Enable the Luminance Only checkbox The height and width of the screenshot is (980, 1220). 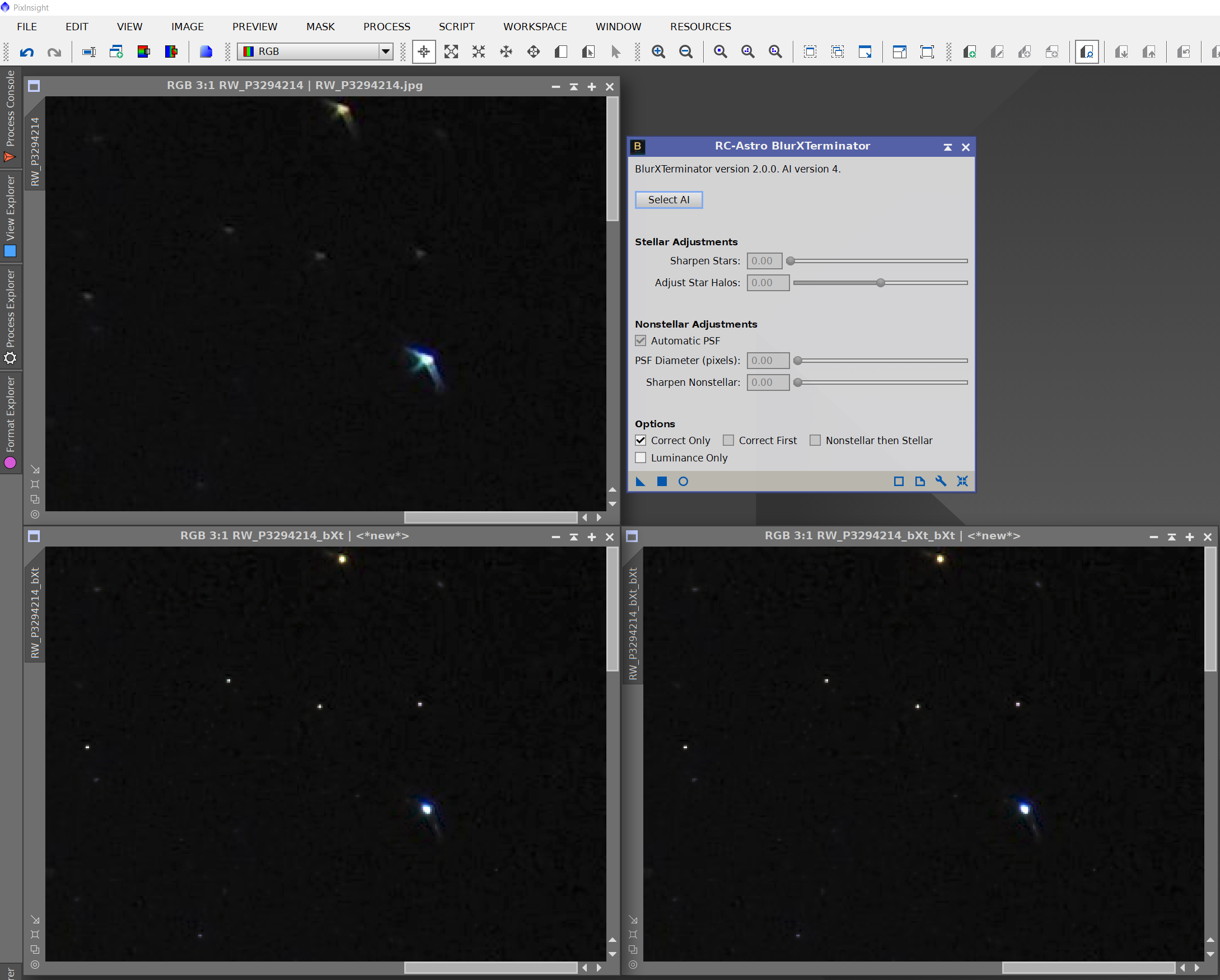(x=641, y=458)
